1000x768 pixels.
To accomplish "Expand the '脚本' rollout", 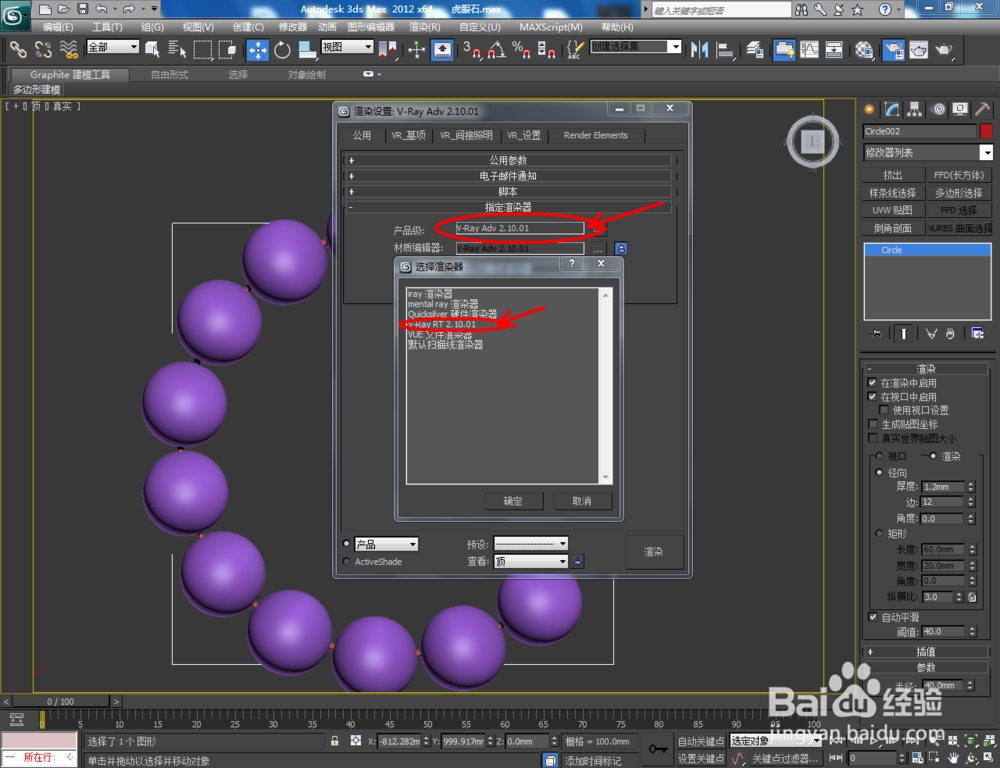I will (x=509, y=191).
